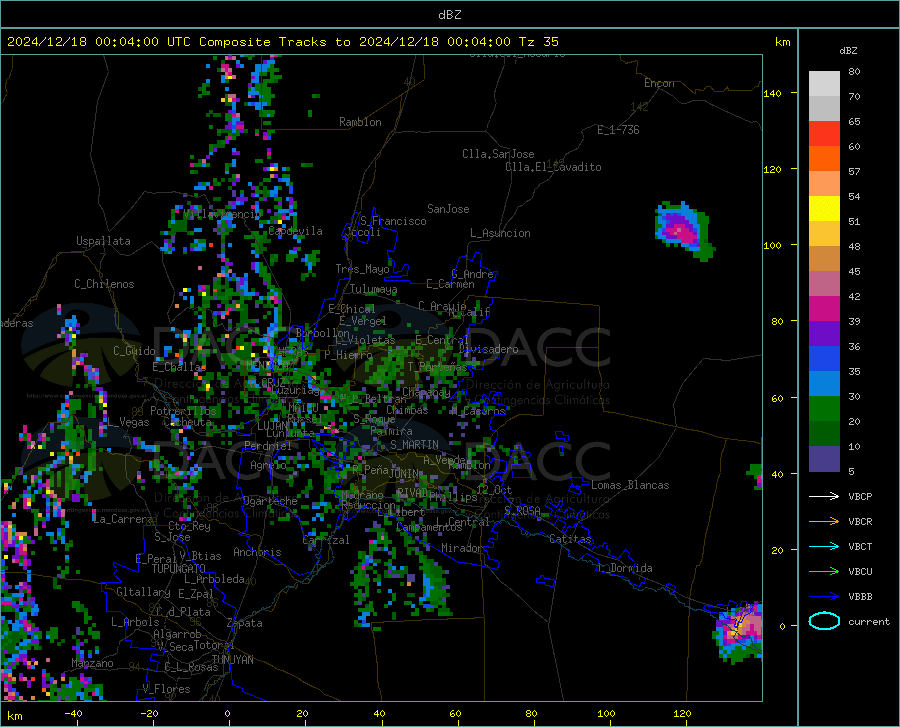900x727 pixels.
Task: Click the 'Catitas' map label
Action: pos(570,539)
